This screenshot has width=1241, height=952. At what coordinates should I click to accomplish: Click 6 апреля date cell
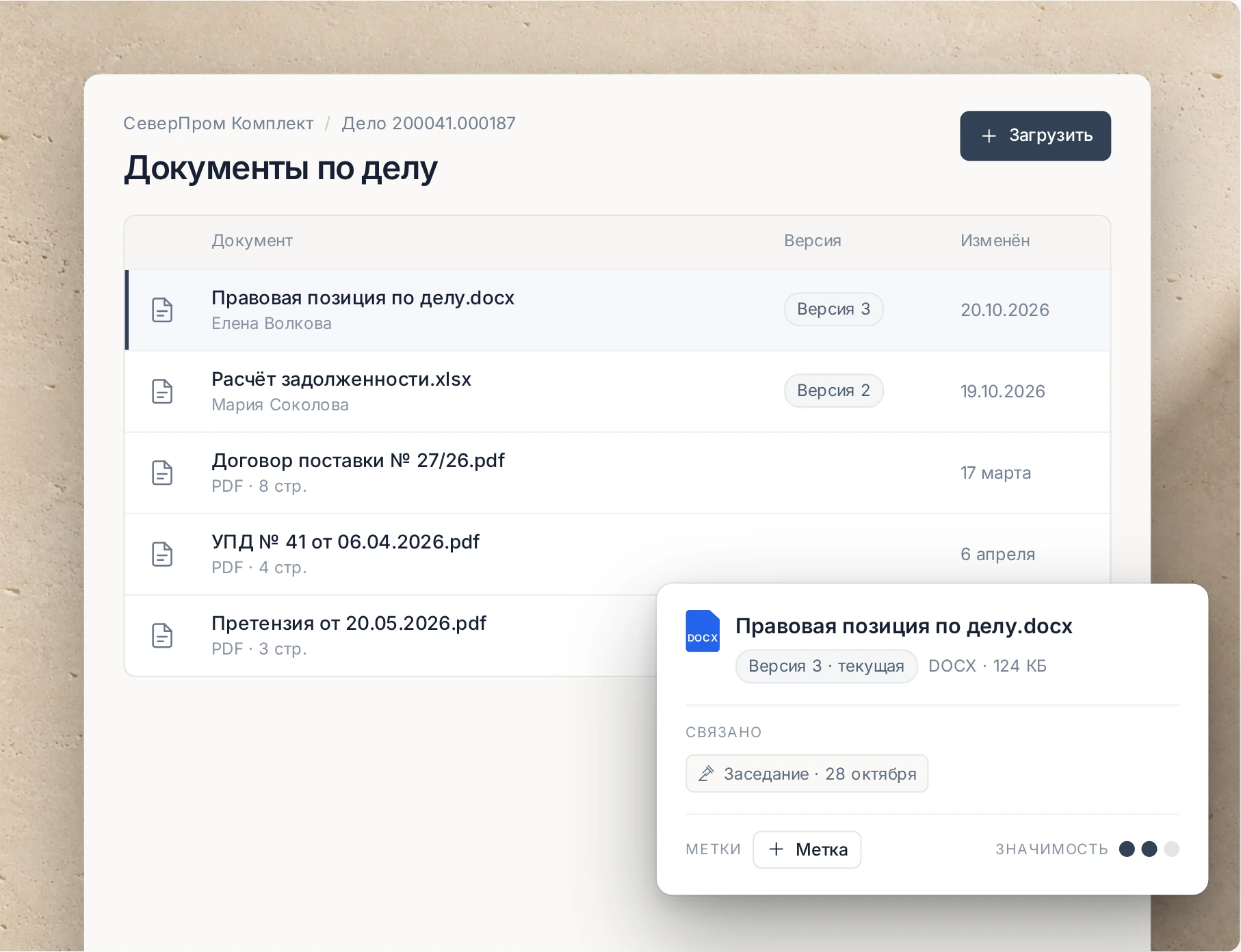(x=997, y=554)
